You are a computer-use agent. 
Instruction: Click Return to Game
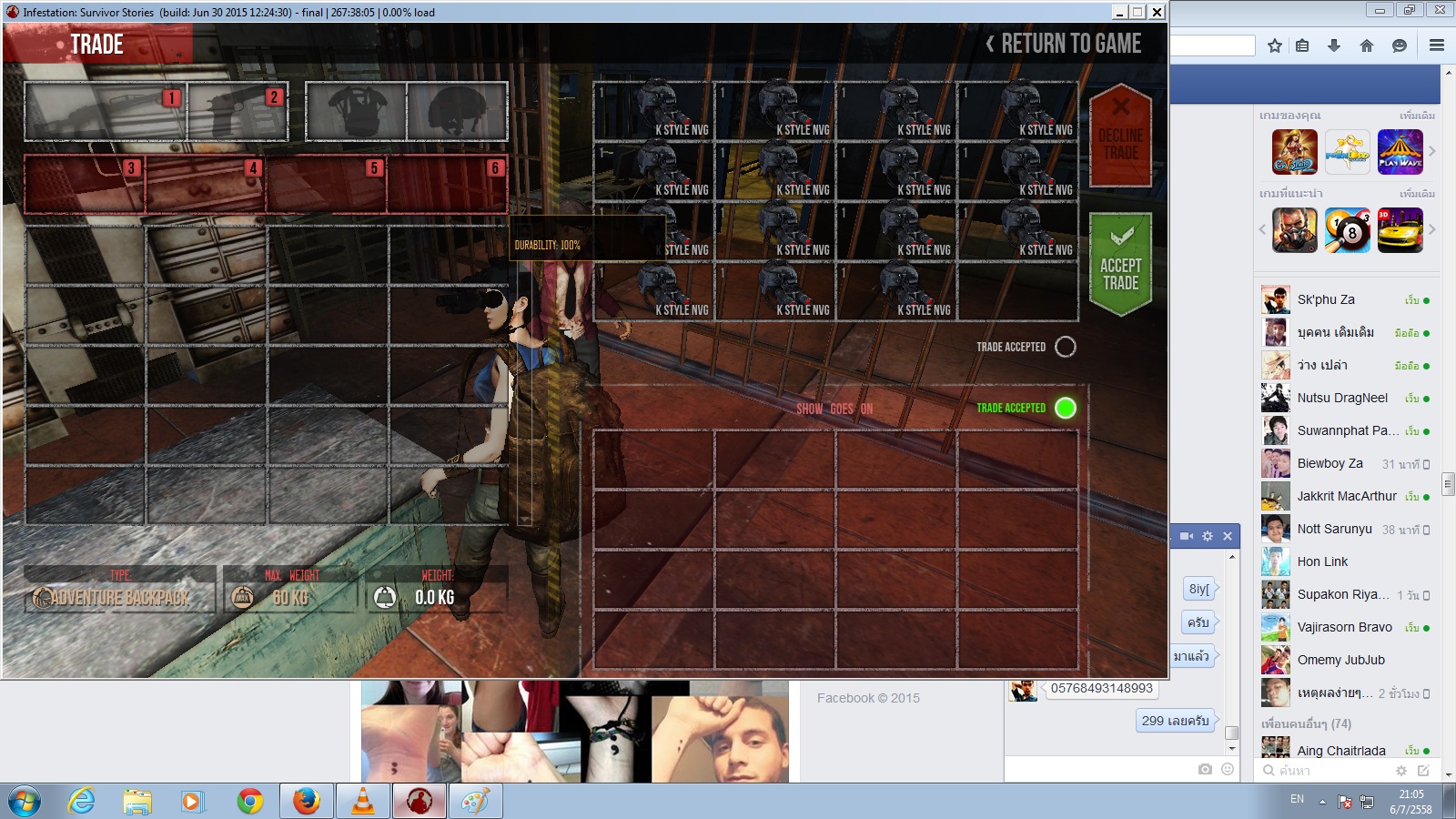[x=1064, y=44]
